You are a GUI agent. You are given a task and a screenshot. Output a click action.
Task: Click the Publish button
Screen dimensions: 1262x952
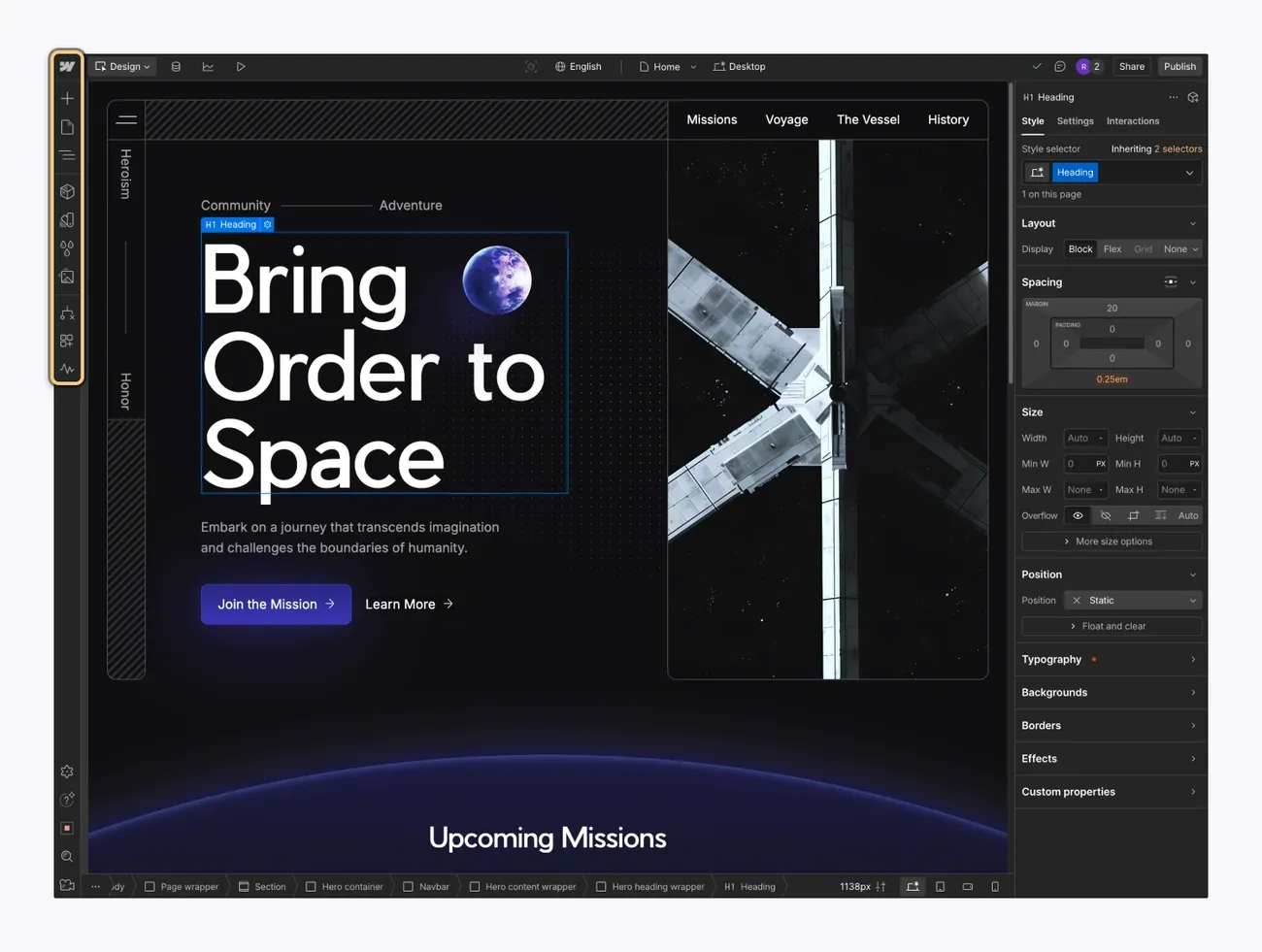pos(1179,67)
